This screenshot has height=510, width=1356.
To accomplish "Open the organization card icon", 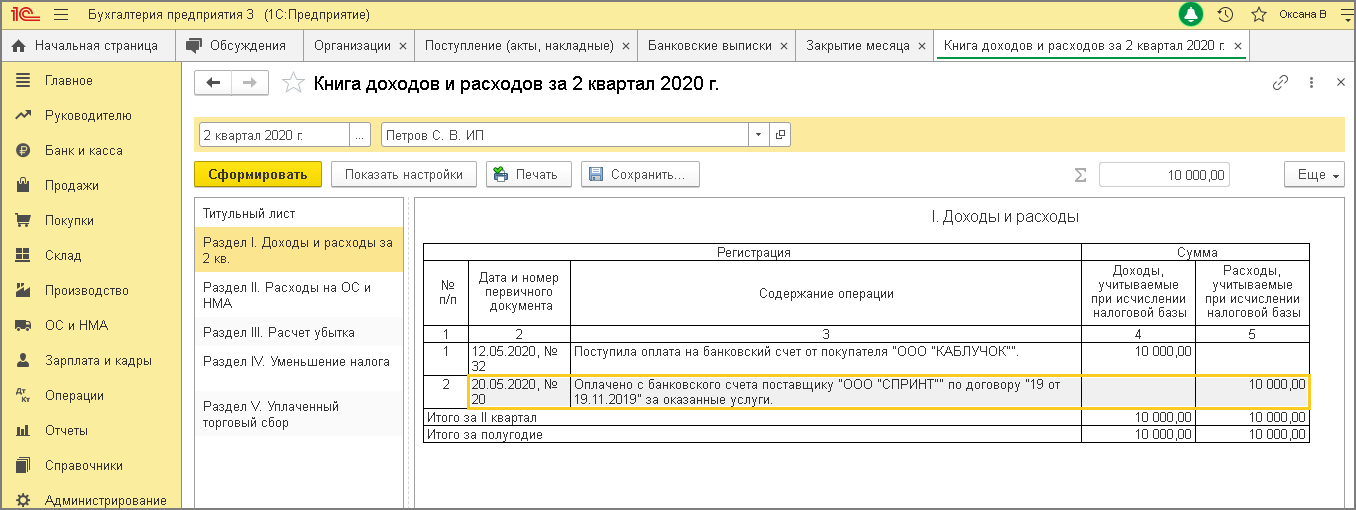I will pos(780,134).
